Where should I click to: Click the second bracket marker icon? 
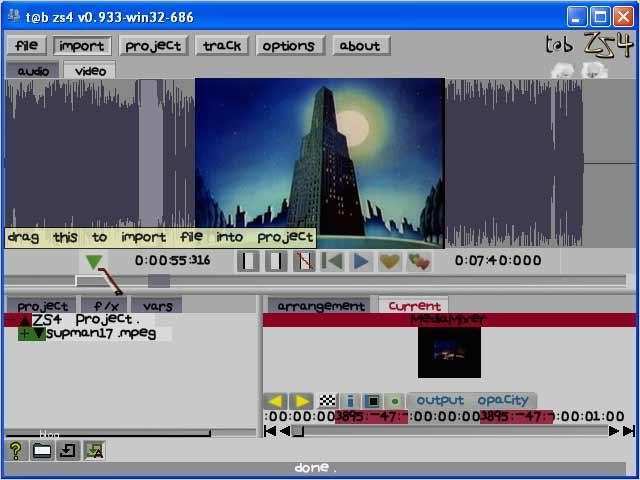(276, 261)
